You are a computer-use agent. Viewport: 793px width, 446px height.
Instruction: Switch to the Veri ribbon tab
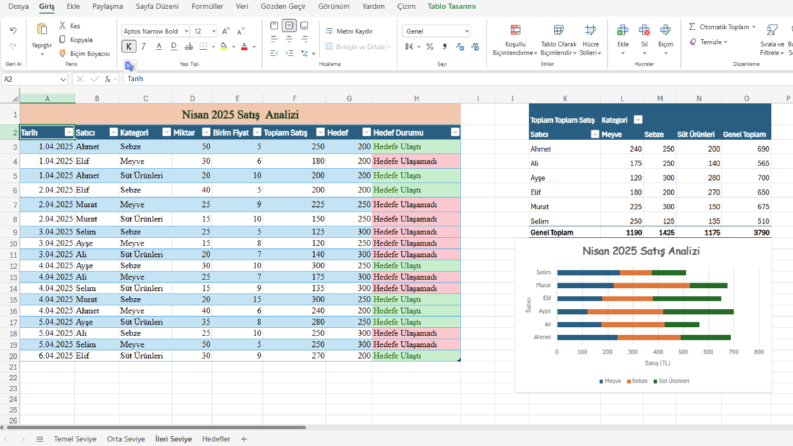242,7
